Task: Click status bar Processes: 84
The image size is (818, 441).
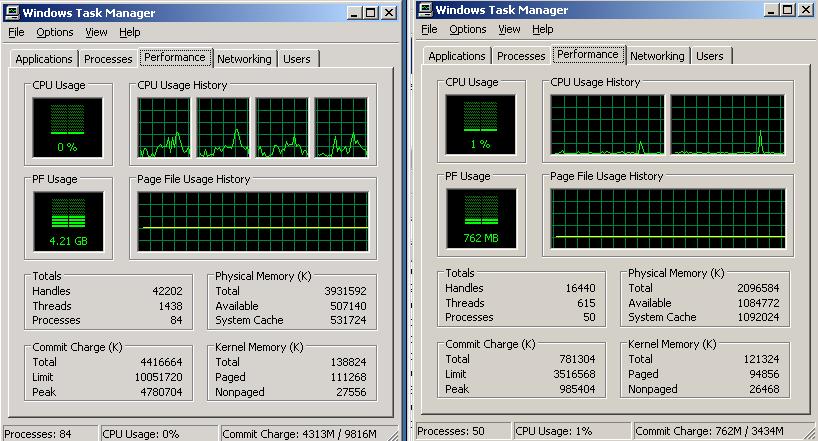Action: (50, 434)
